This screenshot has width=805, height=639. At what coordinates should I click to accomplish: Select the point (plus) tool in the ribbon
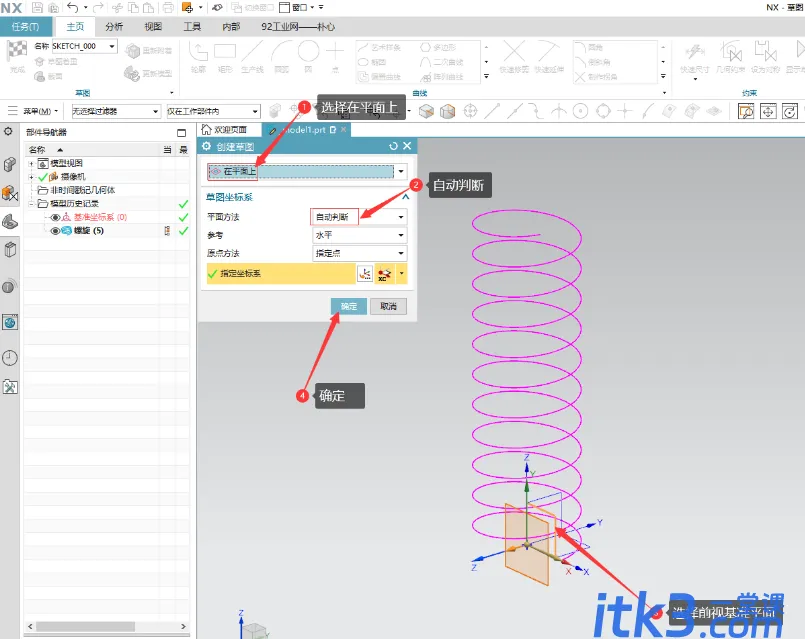pyautogui.click(x=335, y=57)
